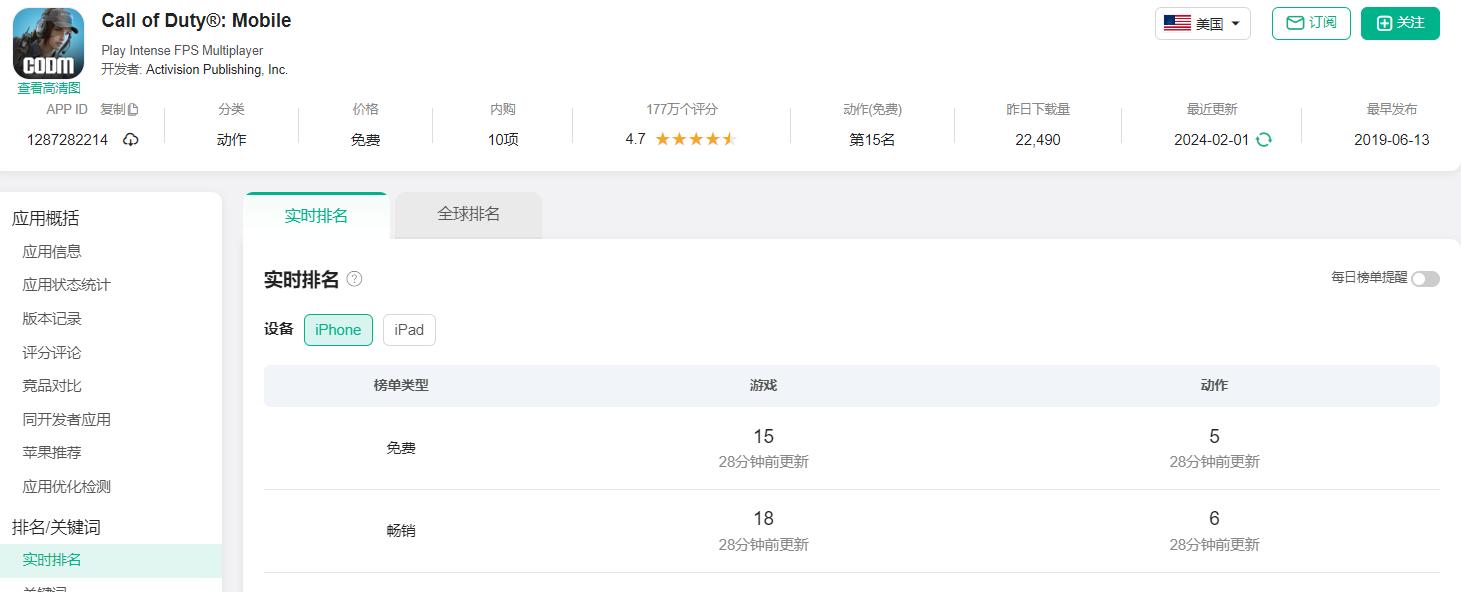Screen dimensions: 1461x592
Task: Open 查看高清图 link under app icon
Action: (48, 88)
